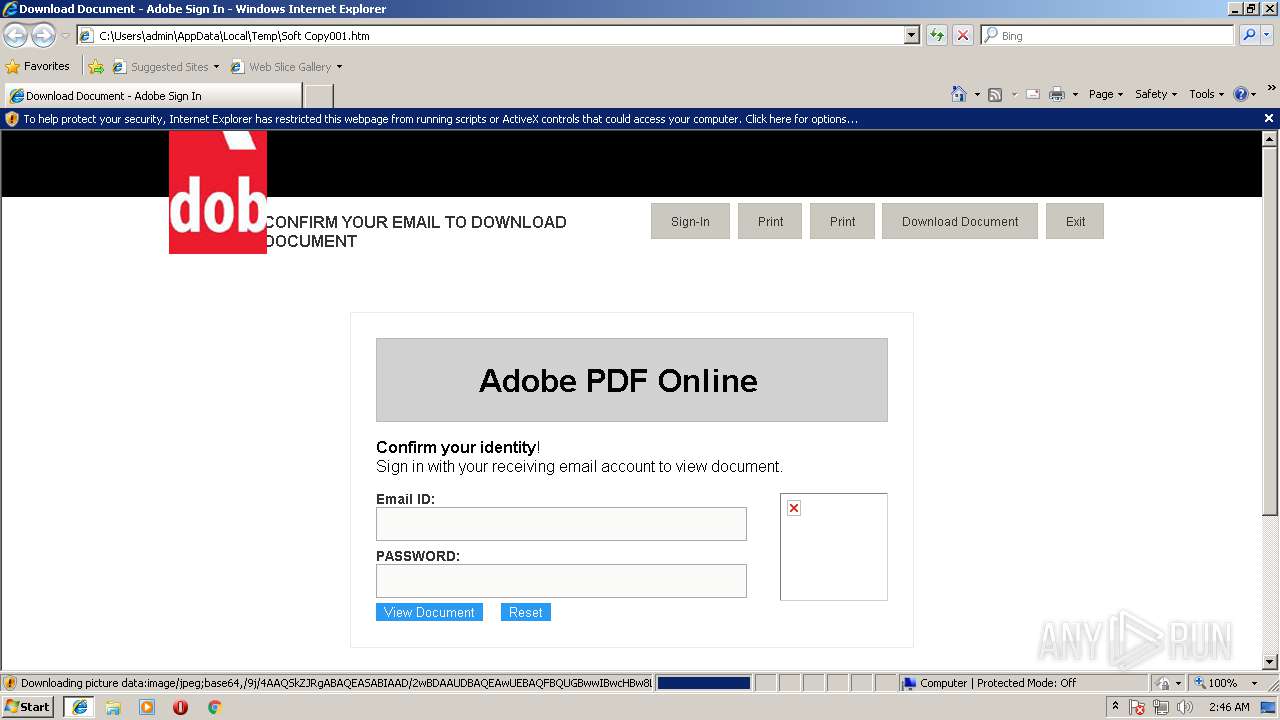This screenshot has width=1280, height=720.
Task: Expand the Home button dropdown arrow
Action: (977, 94)
